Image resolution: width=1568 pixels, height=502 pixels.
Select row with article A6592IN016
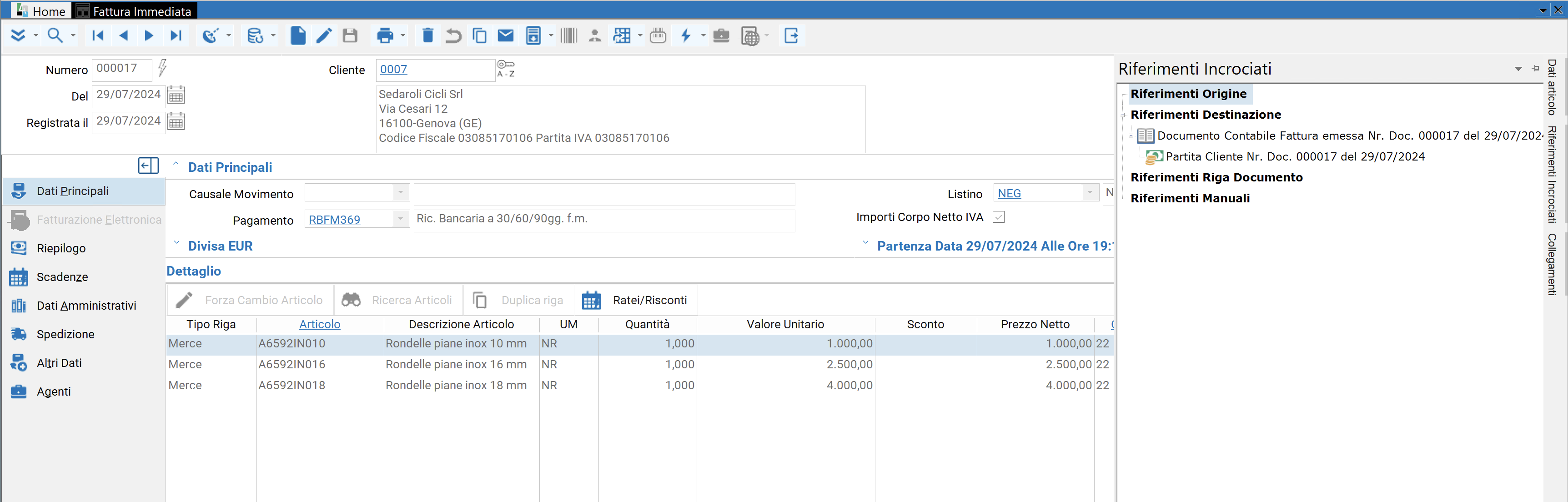[x=639, y=365]
